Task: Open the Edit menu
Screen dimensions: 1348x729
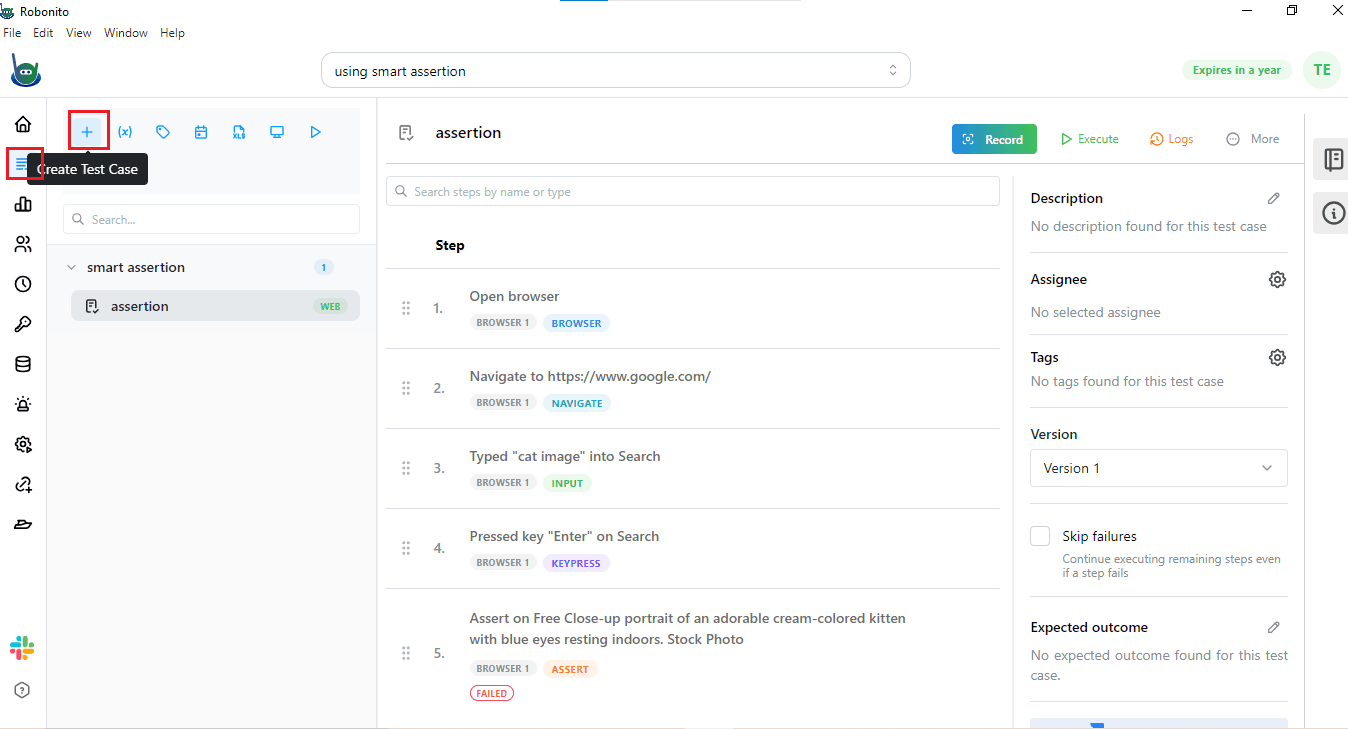Action: click(x=43, y=32)
